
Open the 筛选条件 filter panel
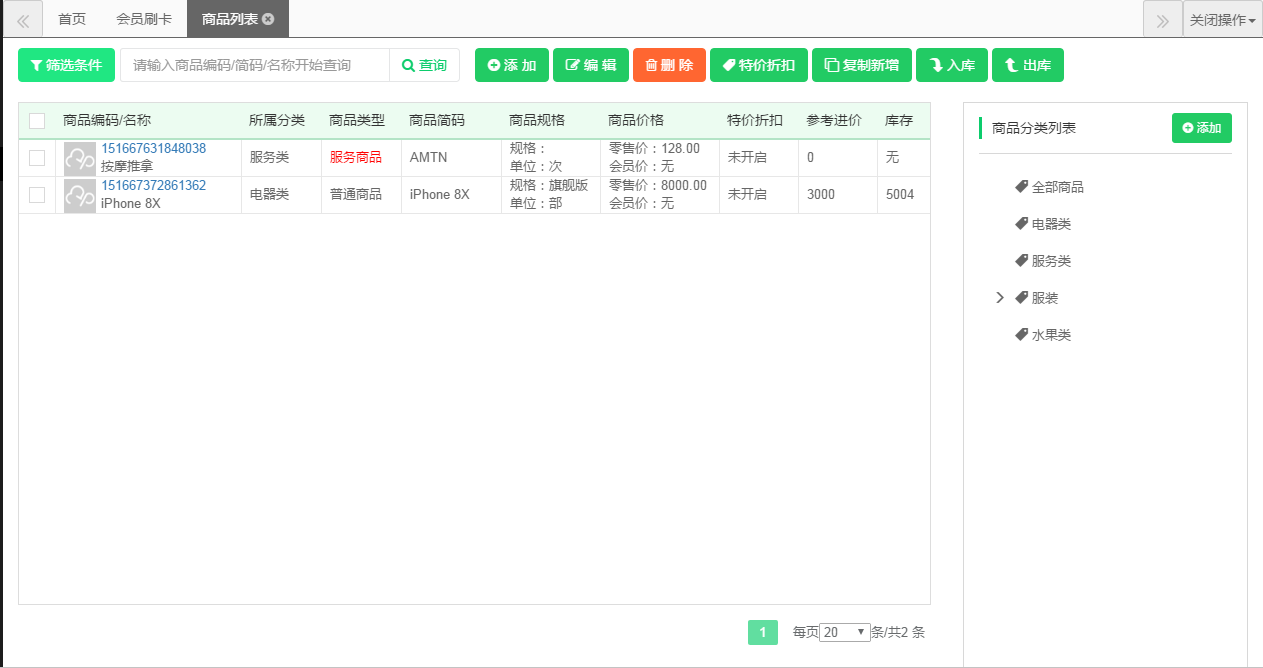coord(66,64)
